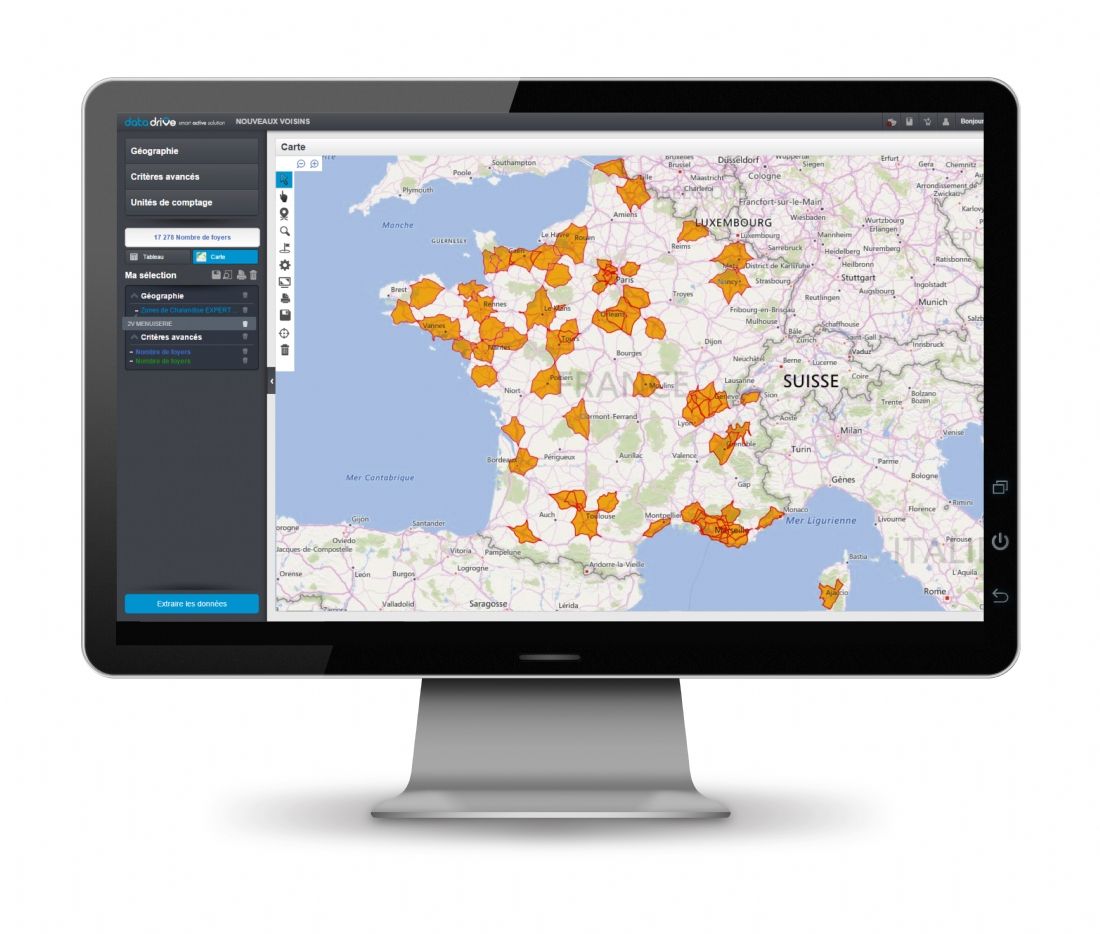Viewport: 1100px width, 934px height.
Task: Switch to the Carte view tab
Action: [225, 257]
